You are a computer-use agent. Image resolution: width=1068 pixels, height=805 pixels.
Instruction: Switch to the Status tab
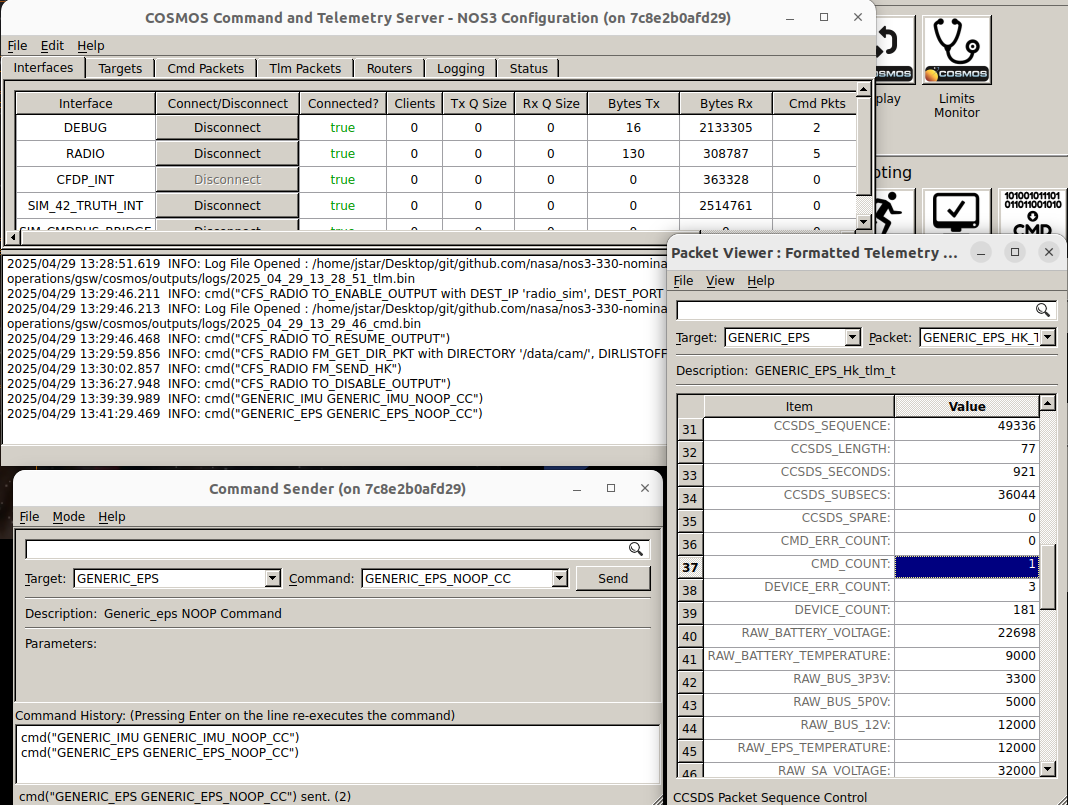[x=529, y=68]
